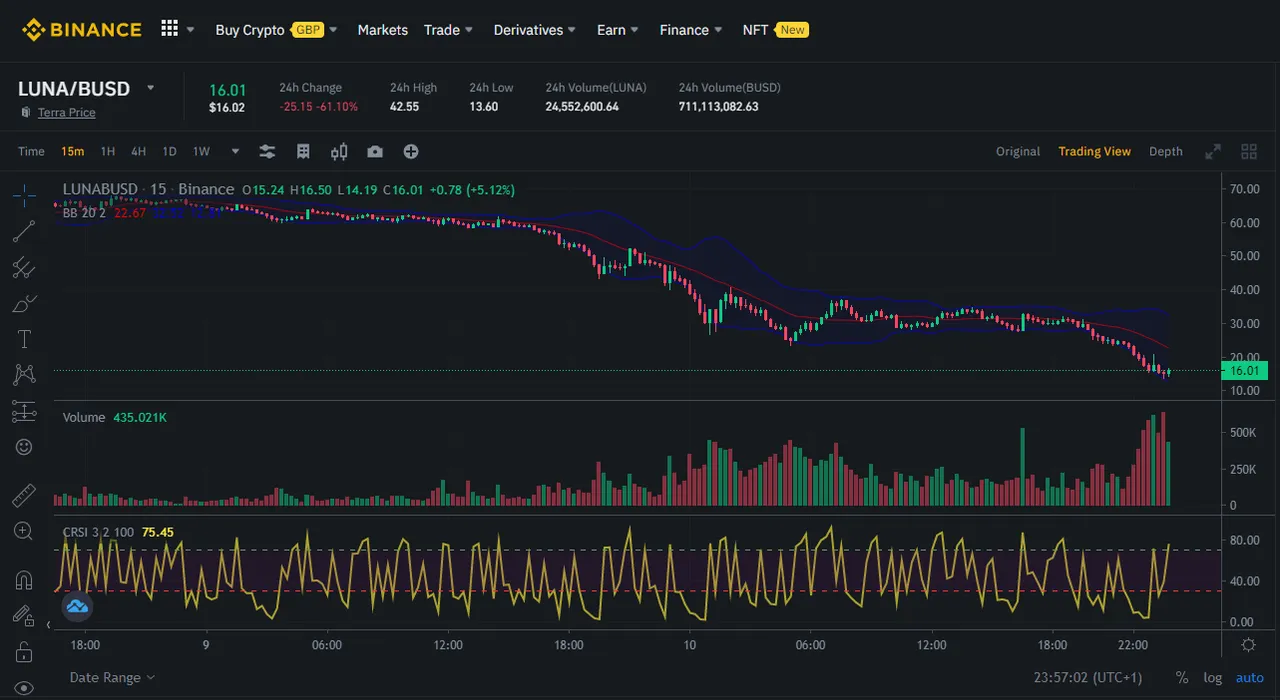Toggle auto scale mode
The height and width of the screenshot is (700, 1280).
click(x=1250, y=677)
